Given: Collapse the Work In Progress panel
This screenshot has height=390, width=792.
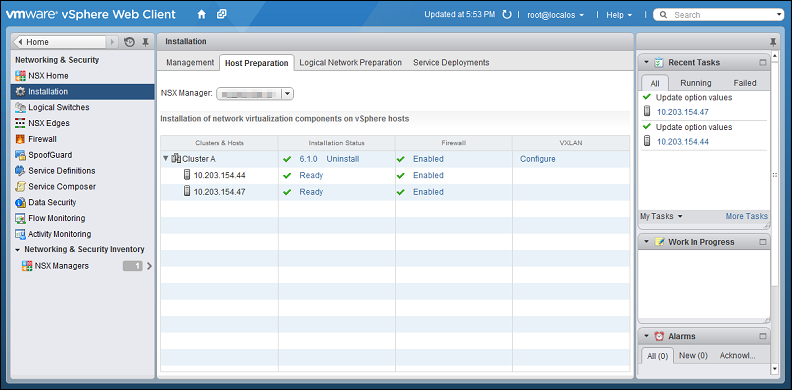Looking at the screenshot, I should [646, 242].
